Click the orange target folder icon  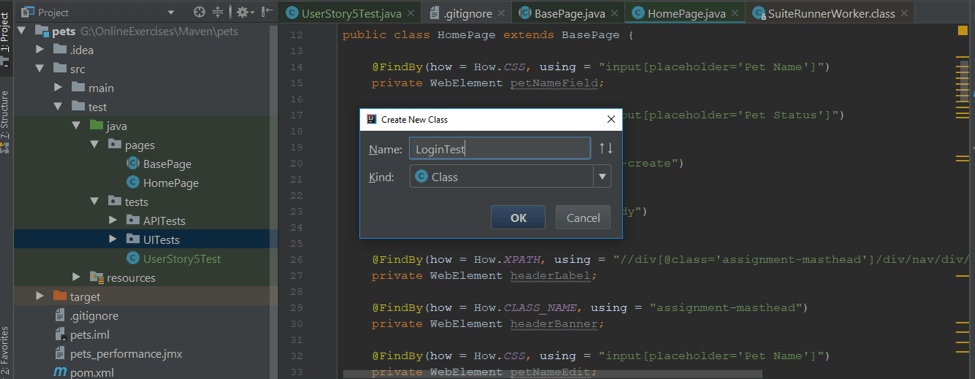60,296
